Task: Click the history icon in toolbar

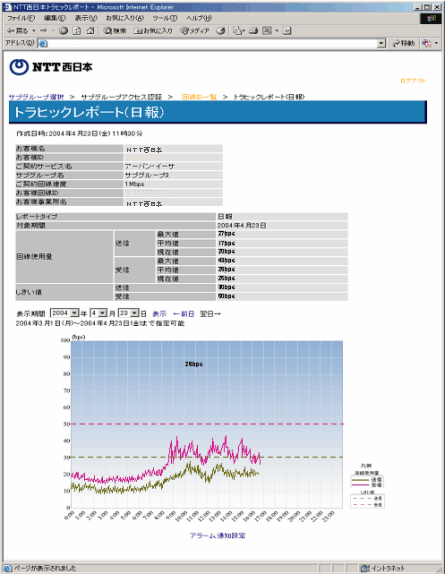Action: click(x=220, y=31)
